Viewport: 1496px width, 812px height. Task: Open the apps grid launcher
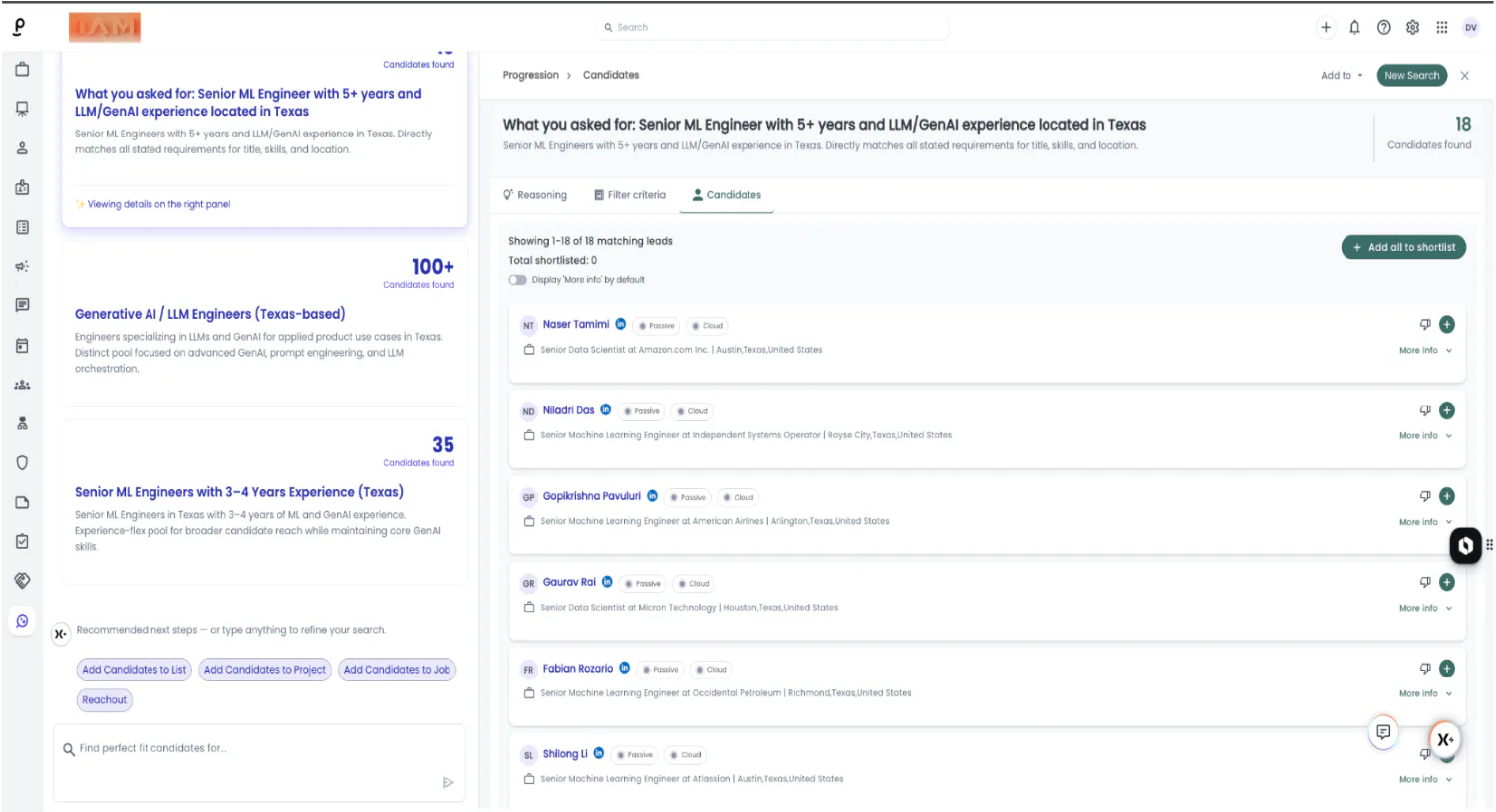(1441, 28)
